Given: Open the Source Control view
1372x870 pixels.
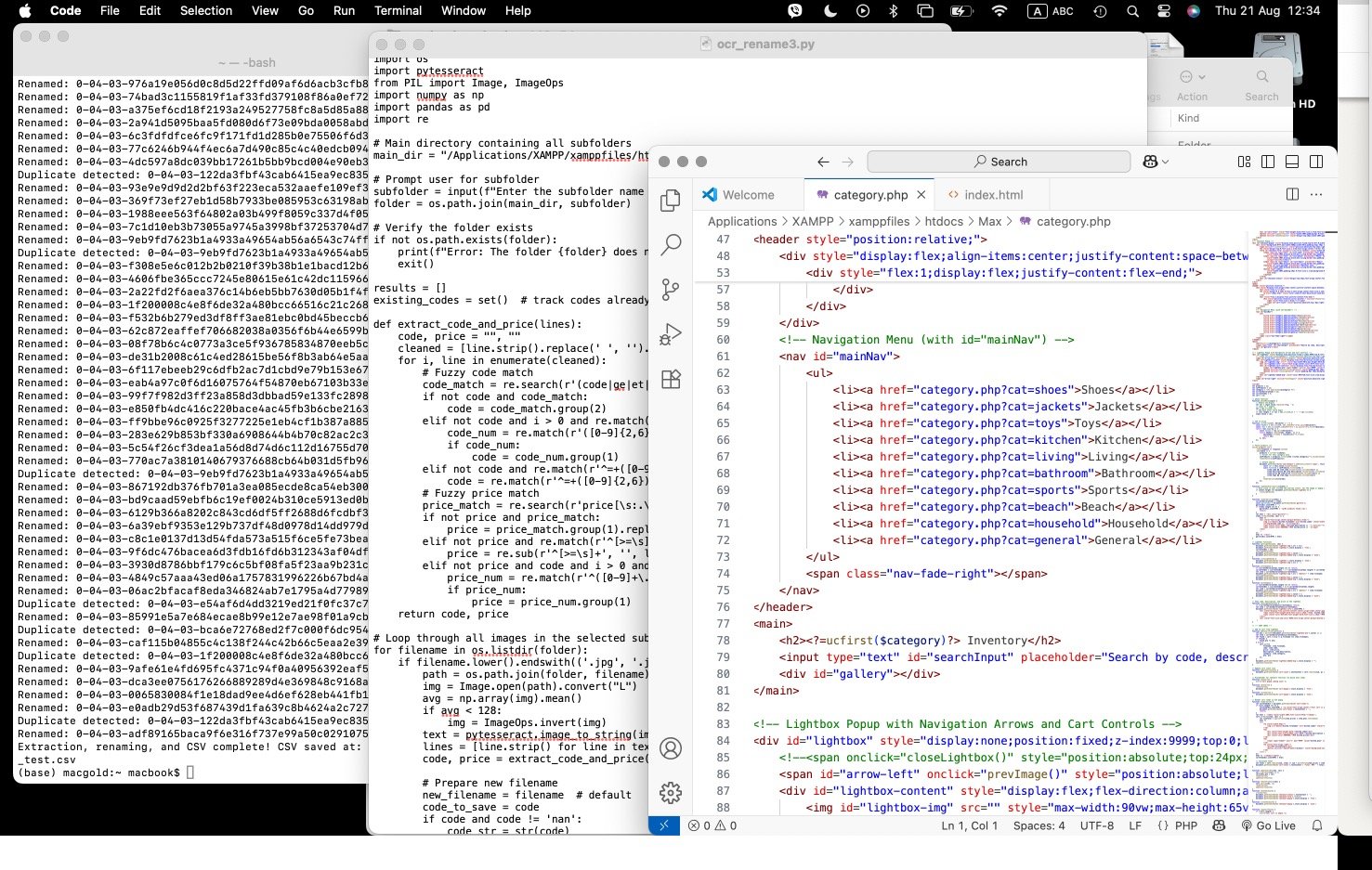Looking at the screenshot, I should point(671,290).
